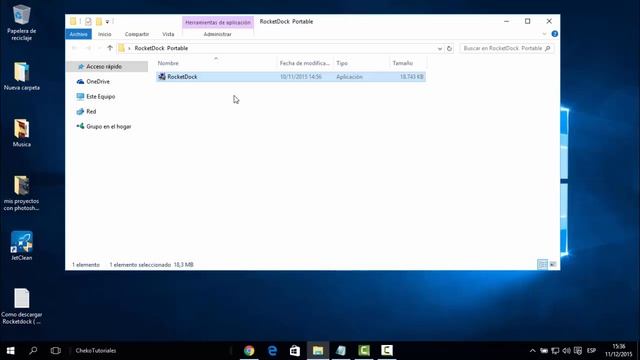Screen dimensions: 640x360
Task: Select Este Equipo in navigation pane
Action: pyautogui.click(x=100, y=97)
